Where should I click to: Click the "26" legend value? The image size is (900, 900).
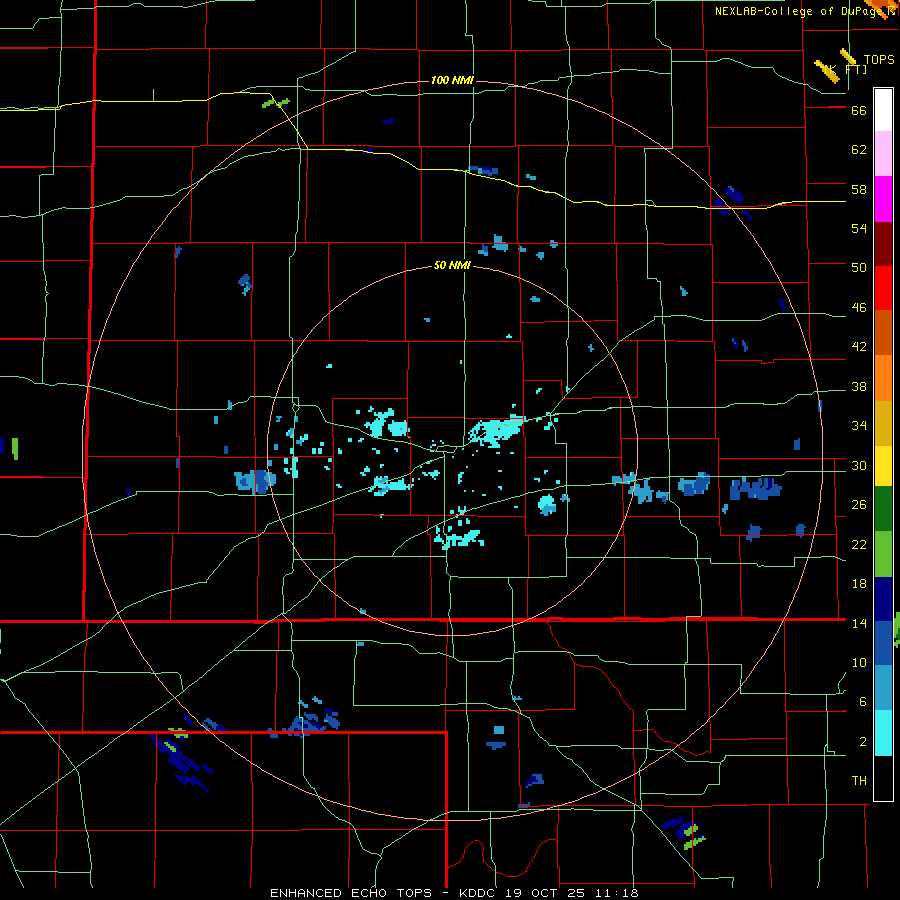(859, 505)
